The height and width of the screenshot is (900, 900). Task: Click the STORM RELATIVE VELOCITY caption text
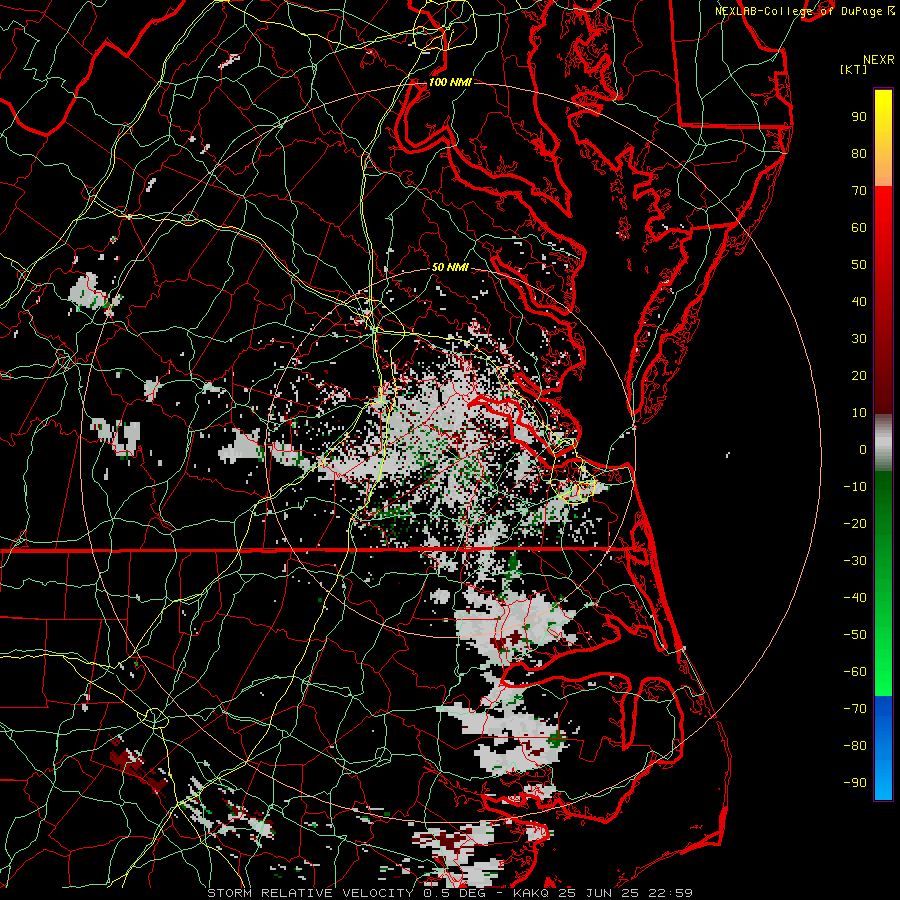click(x=311, y=893)
